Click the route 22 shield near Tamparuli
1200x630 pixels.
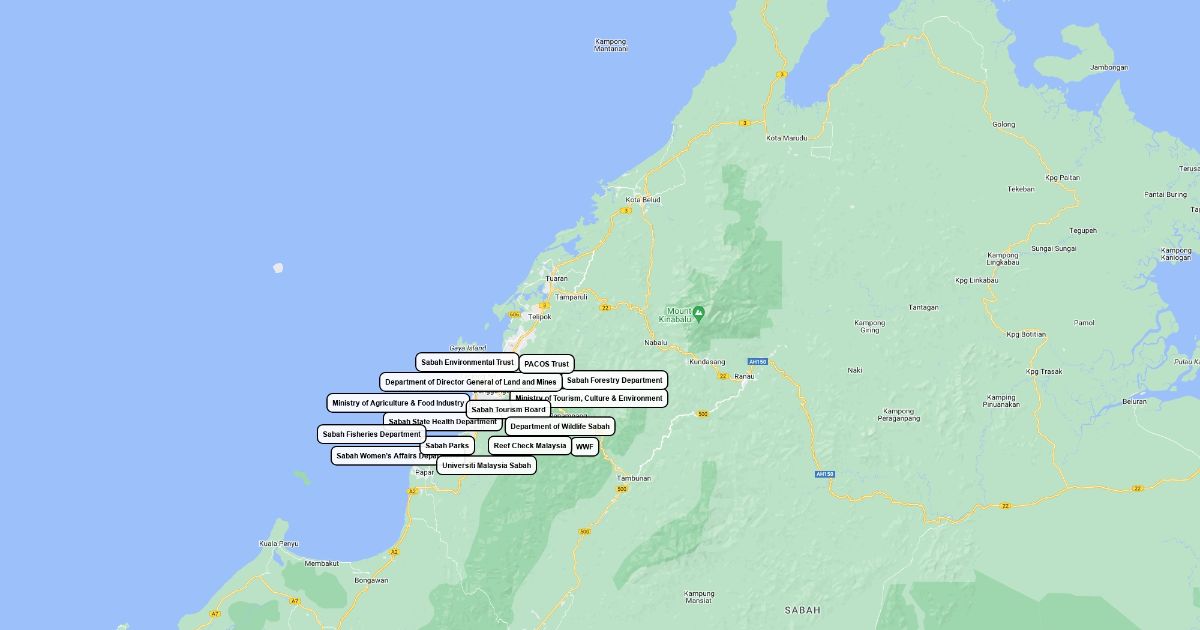(x=605, y=308)
